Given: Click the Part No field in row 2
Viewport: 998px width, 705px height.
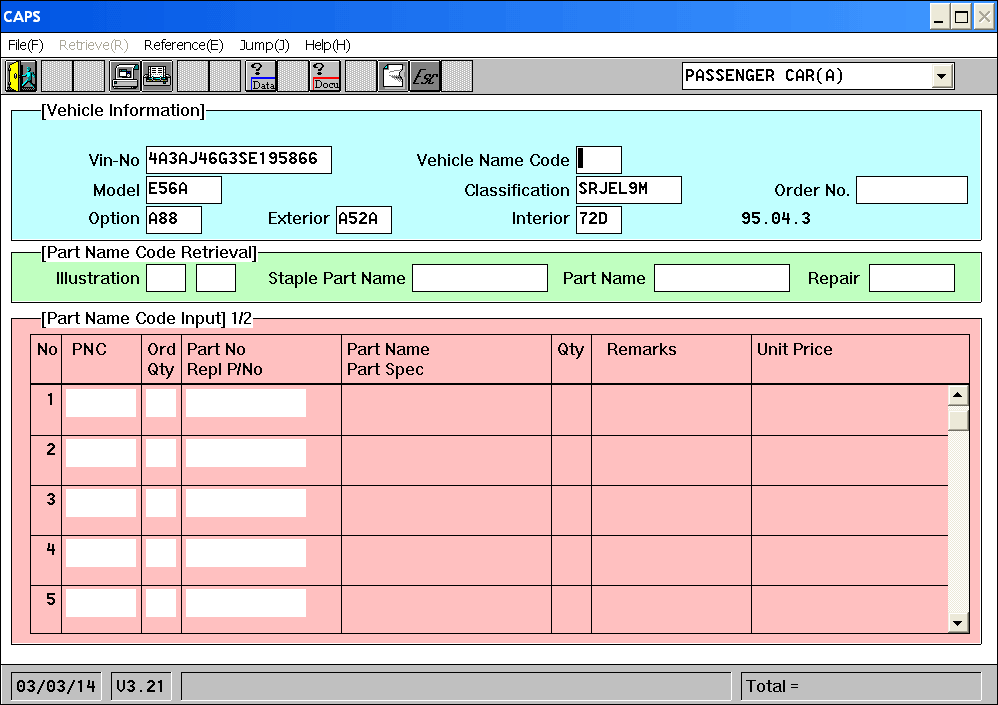Looking at the screenshot, I should (246, 453).
